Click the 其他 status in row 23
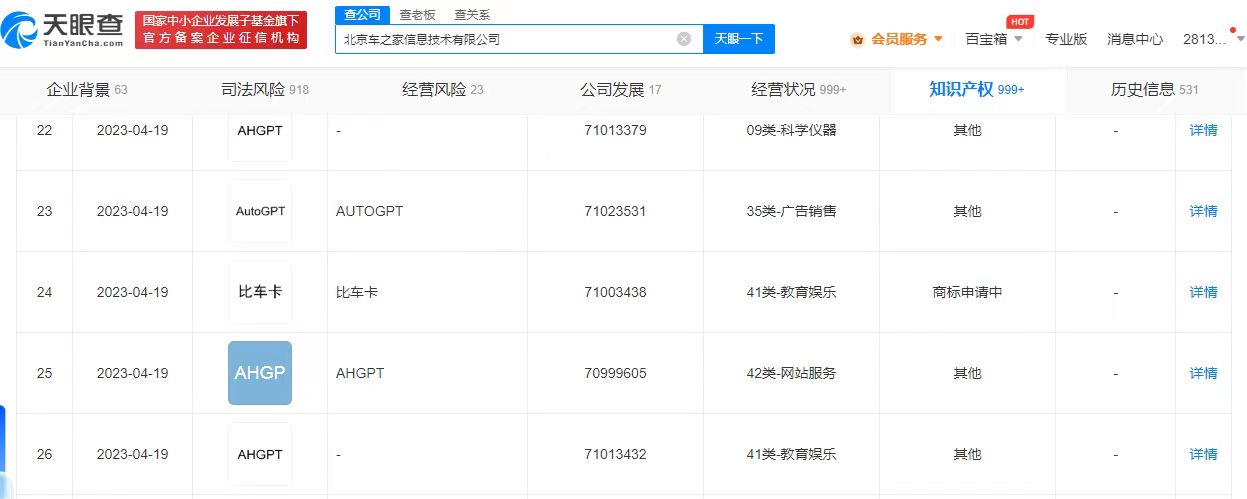Screen dimensions: 1247x499 pyautogui.click(x=967, y=211)
